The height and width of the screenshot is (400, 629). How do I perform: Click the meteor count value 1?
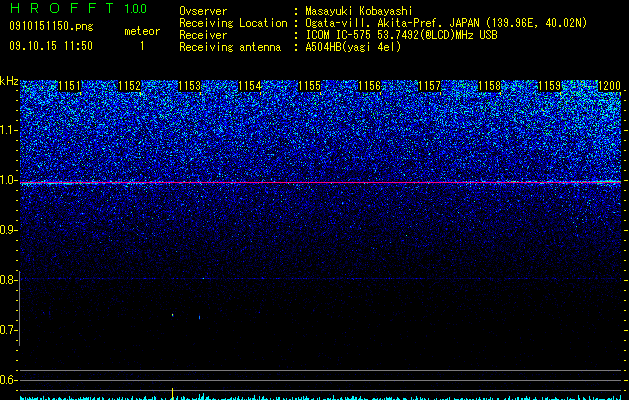[x=142, y=46]
